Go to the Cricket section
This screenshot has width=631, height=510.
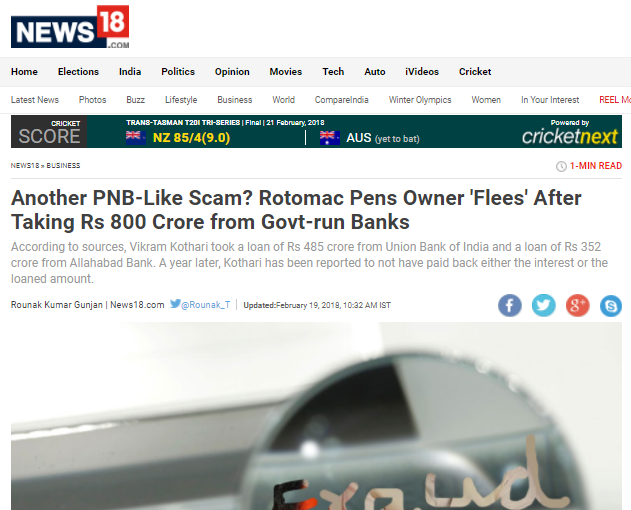tap(475, 72)
